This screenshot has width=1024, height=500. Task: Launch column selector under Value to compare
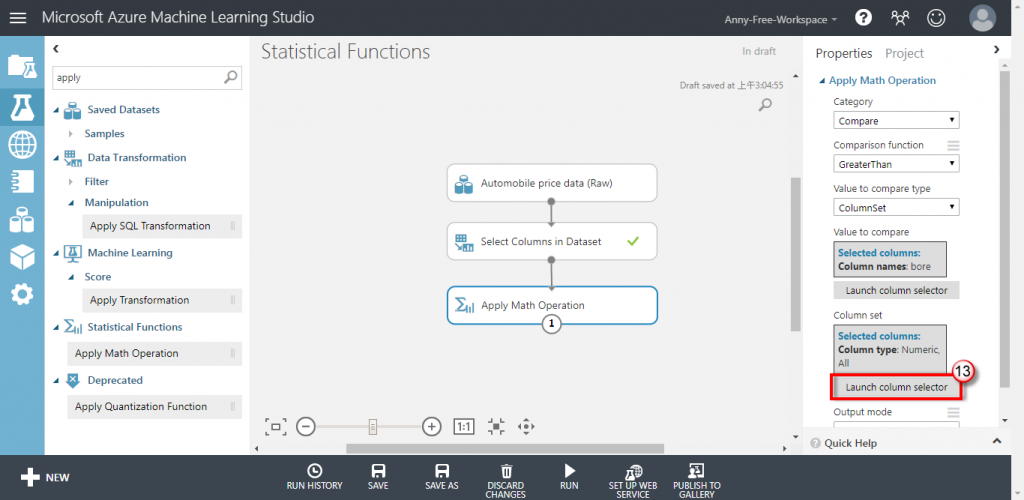point(896,290)
